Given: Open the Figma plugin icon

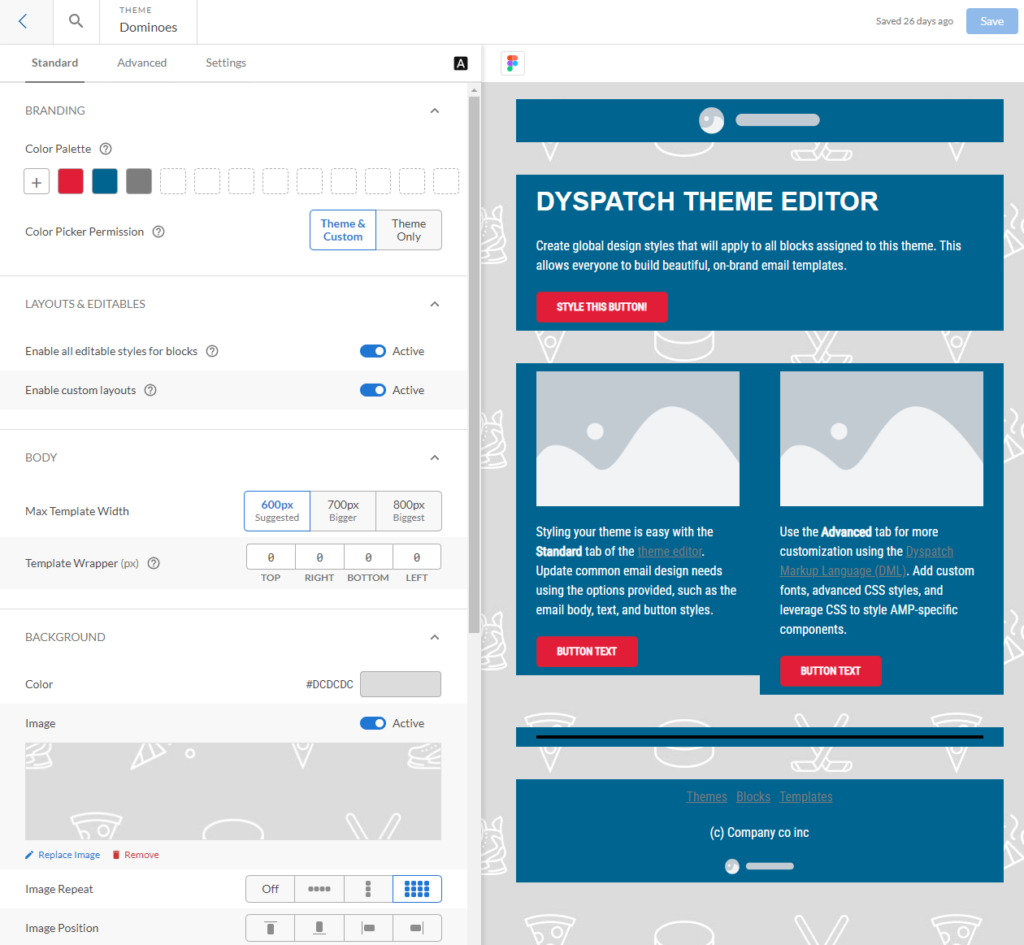Looking at the screenshot, I should point(513,63).
